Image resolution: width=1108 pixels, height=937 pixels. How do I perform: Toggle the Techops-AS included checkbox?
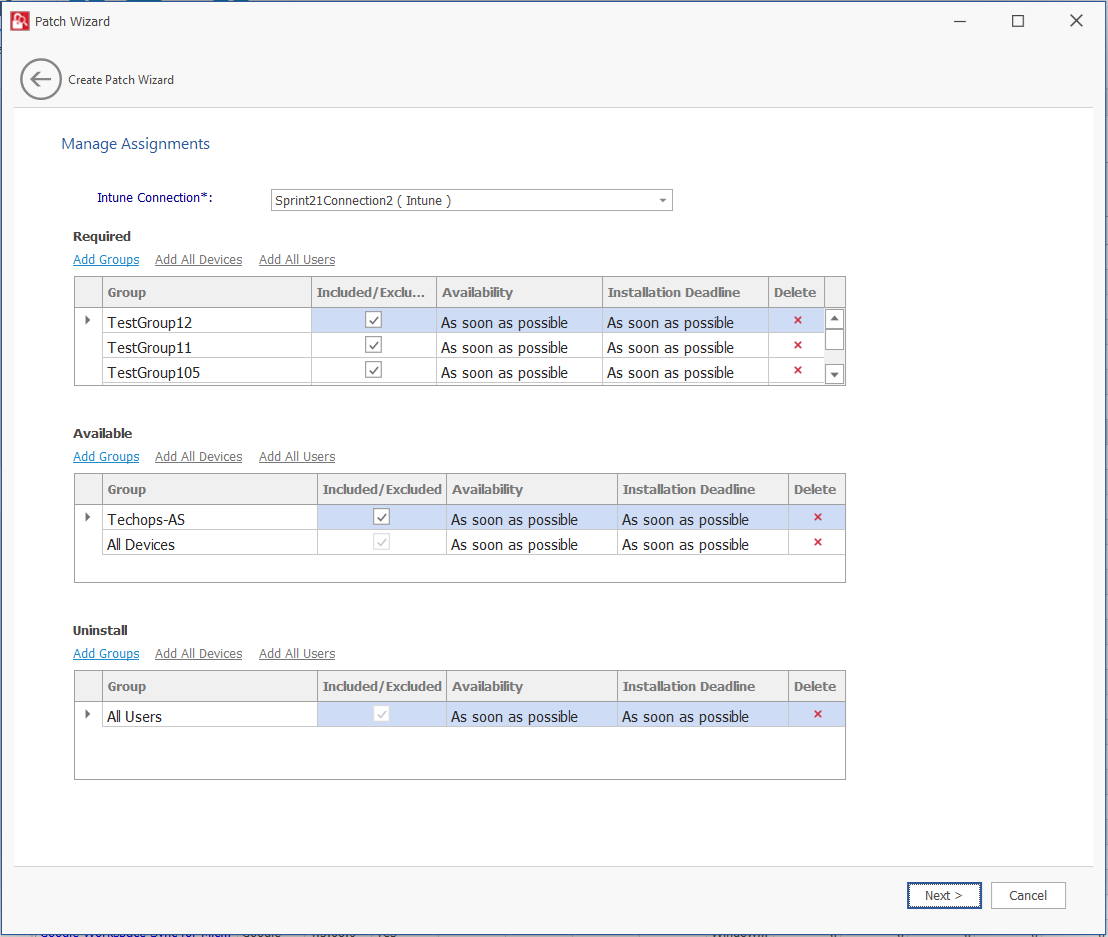click(x=381, y=517)
